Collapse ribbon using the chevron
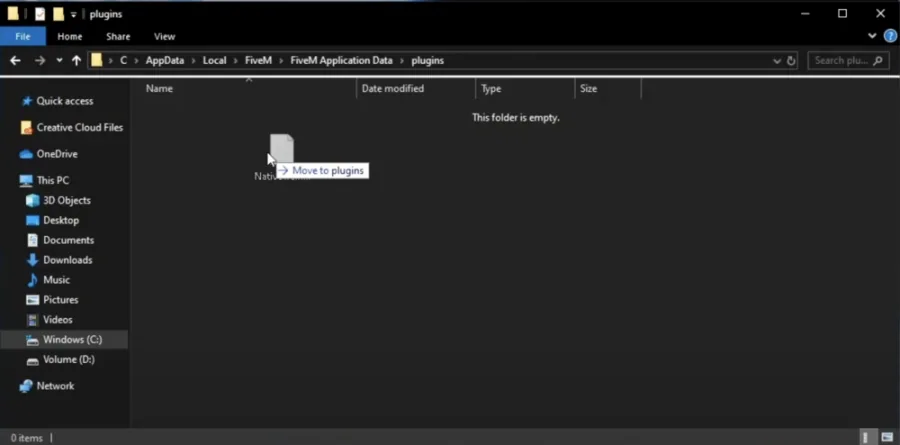900x445 pixels. (872, 36)
